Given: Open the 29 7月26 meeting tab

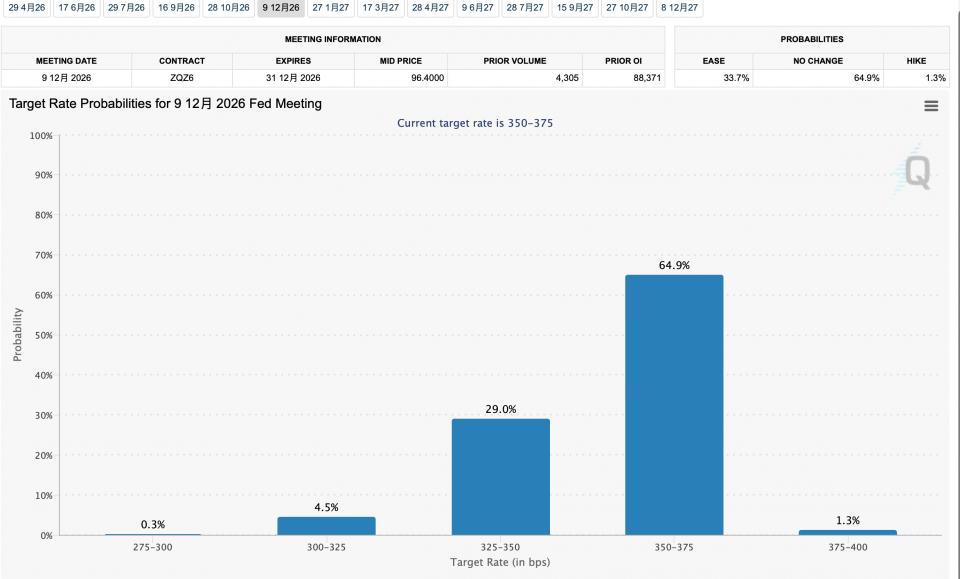Looking at the screenshot, I should click(126, 8).
